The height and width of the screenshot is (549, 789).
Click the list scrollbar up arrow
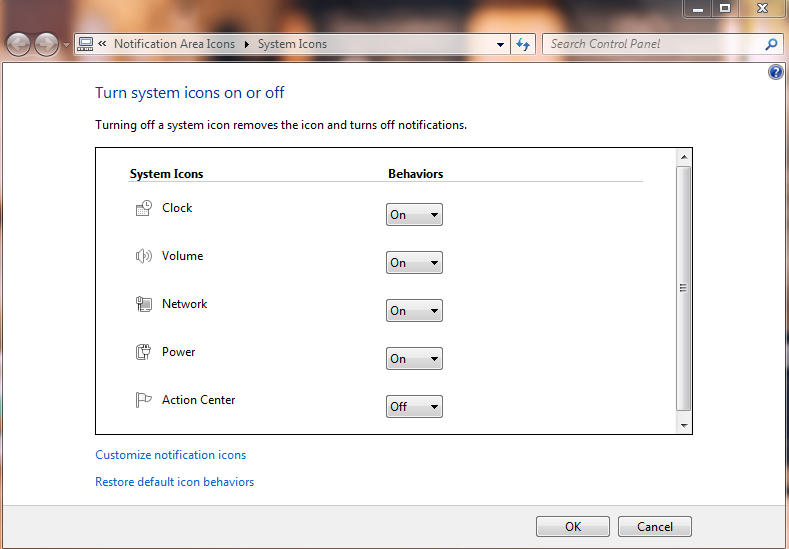point(684,157)
